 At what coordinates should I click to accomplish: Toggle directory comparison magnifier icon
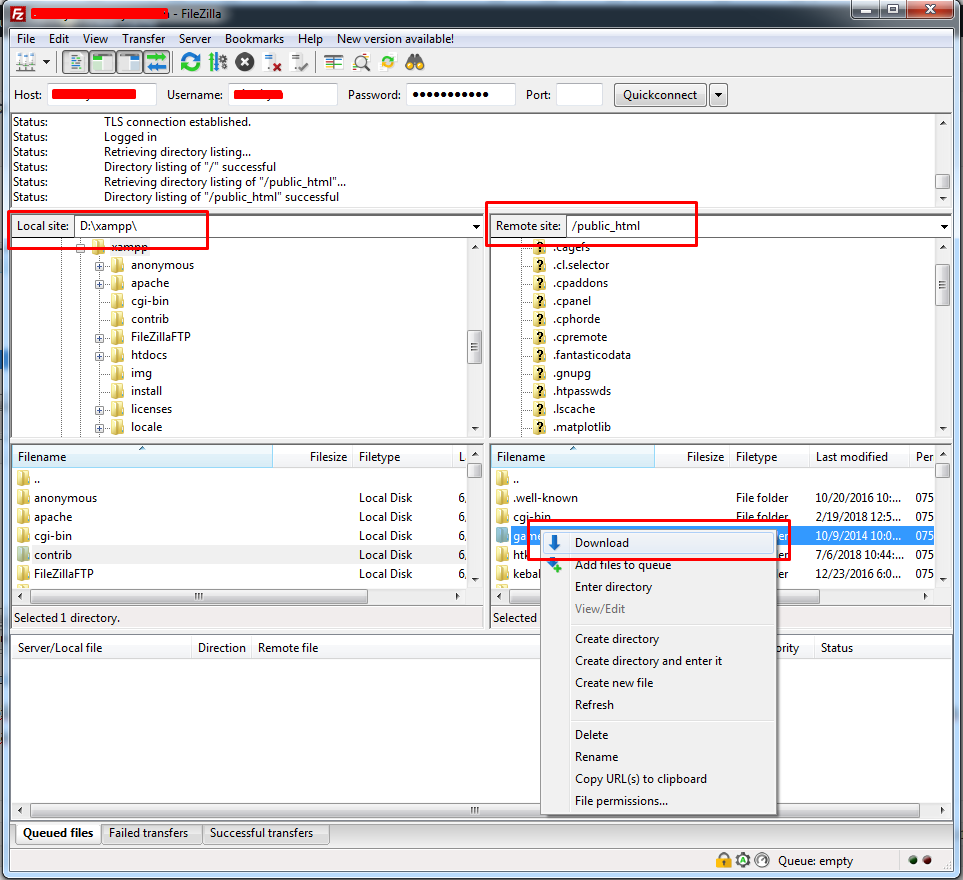click(361, 63)
